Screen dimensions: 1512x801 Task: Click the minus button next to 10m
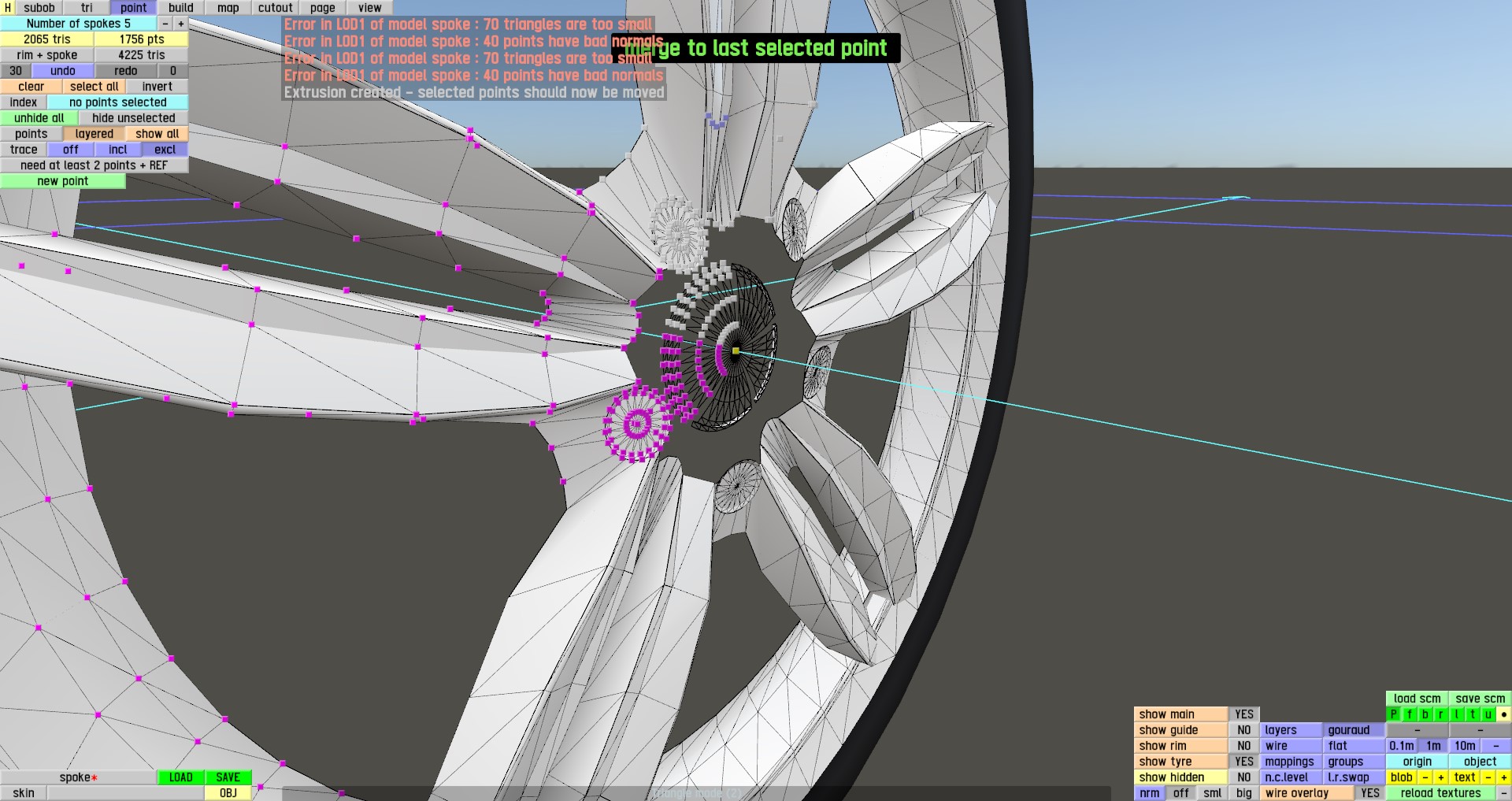coord(1496,746)
